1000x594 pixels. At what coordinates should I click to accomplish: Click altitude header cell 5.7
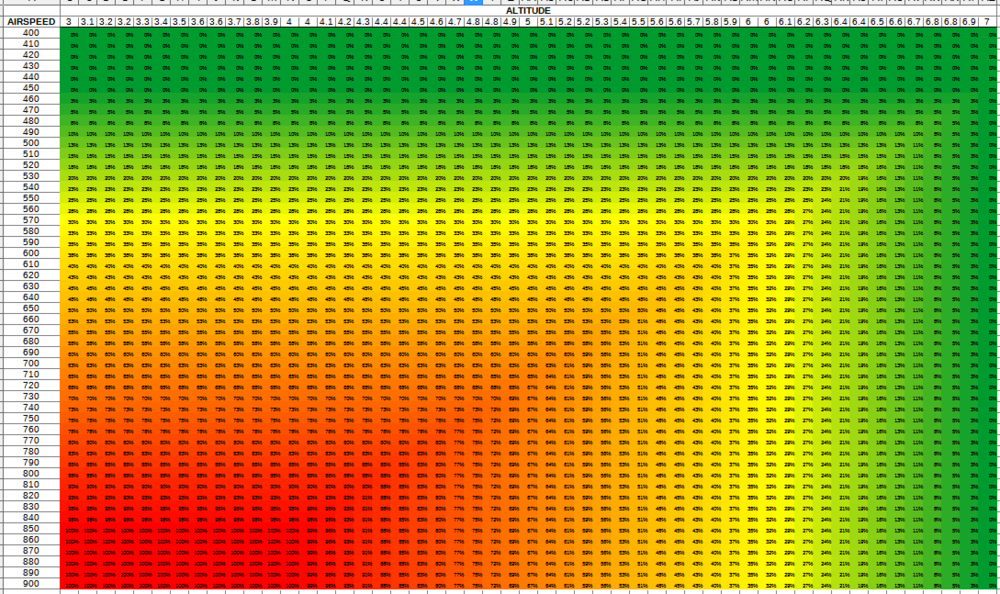(694, 22)
